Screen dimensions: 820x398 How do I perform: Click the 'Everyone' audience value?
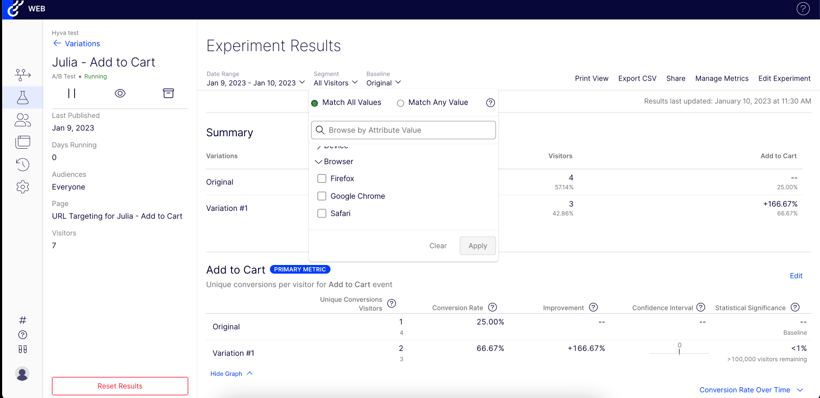69,187
